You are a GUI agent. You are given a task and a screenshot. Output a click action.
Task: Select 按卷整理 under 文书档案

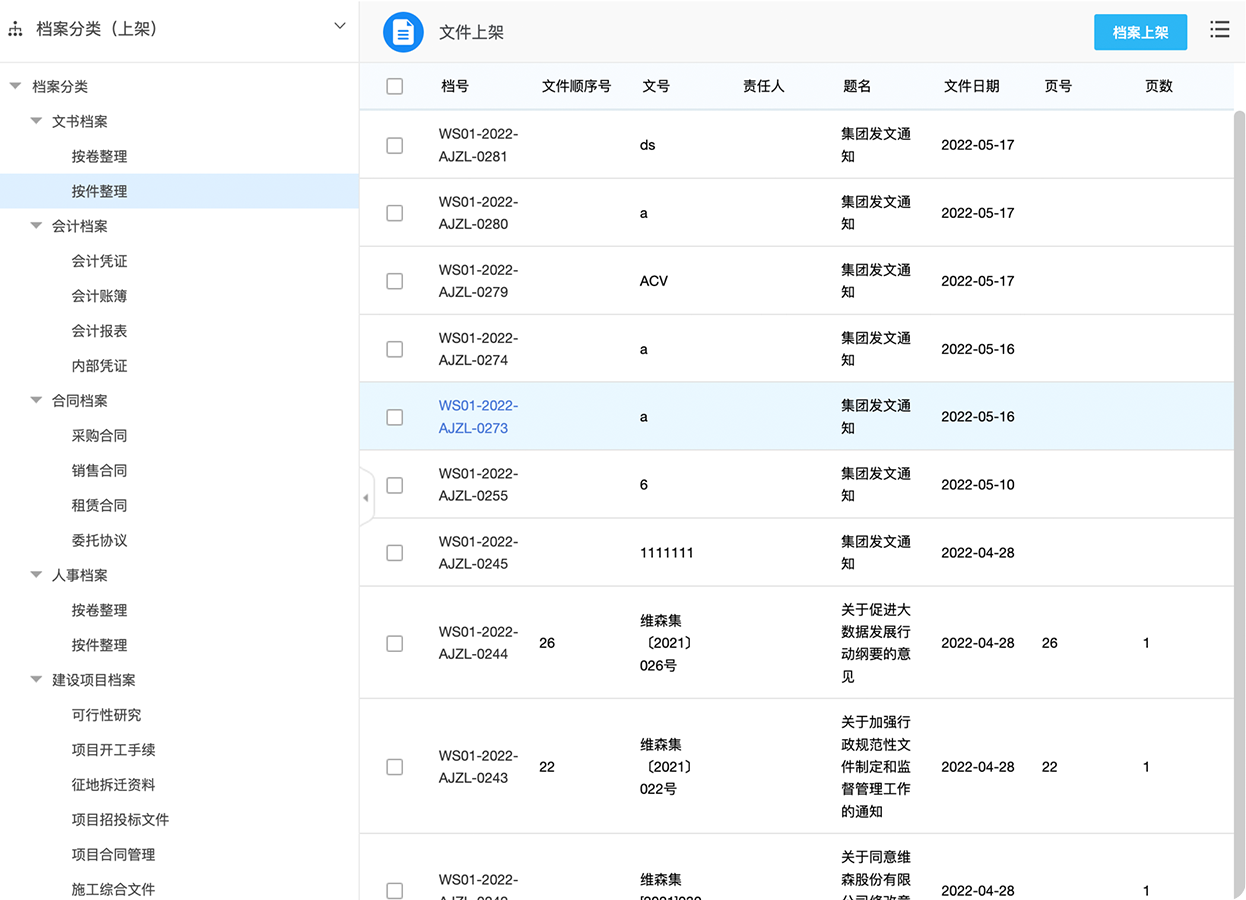click(99, 157)
